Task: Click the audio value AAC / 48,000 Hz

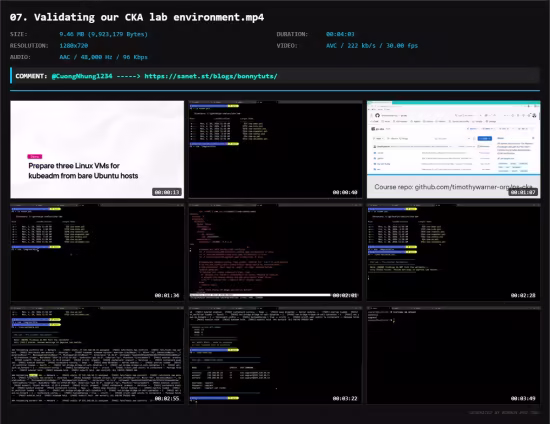Action: [103, 57]
